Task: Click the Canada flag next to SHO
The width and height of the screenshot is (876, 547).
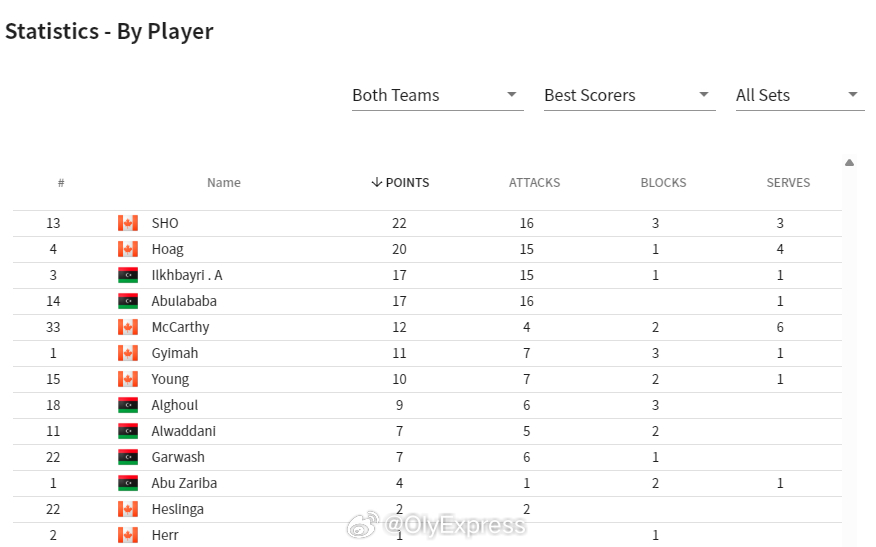Action: (x=128, y=223)
